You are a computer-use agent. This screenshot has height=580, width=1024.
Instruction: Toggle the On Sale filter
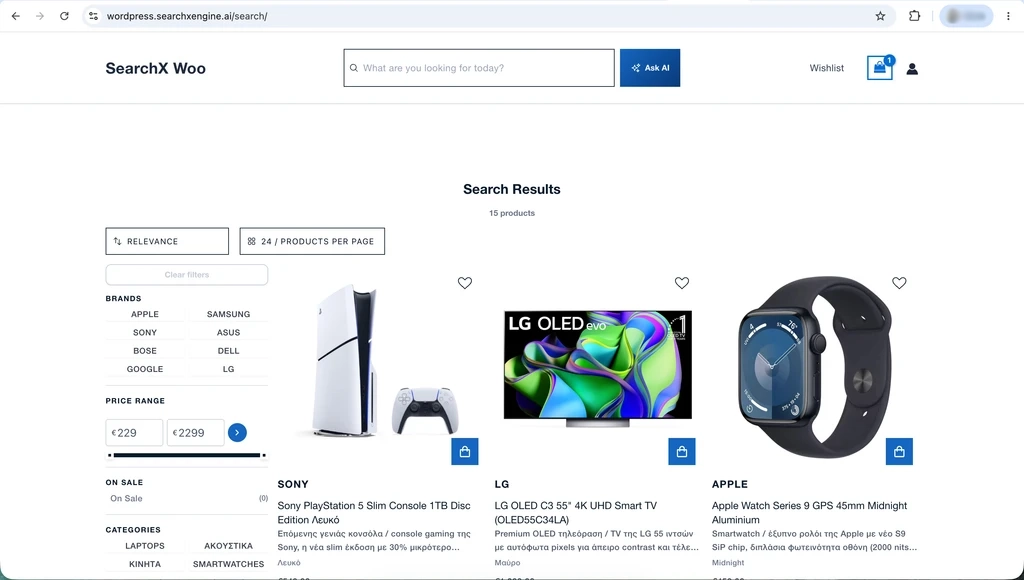pos(187,498)
